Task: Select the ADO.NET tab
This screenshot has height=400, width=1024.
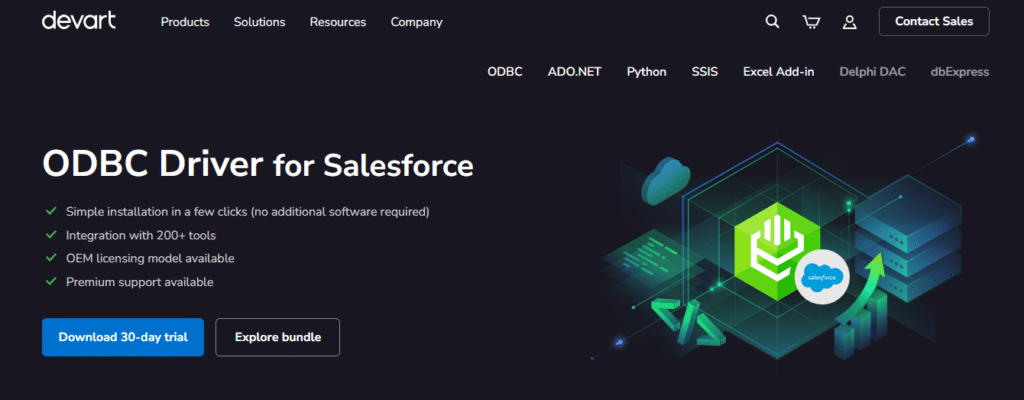Action: point(575,72)
